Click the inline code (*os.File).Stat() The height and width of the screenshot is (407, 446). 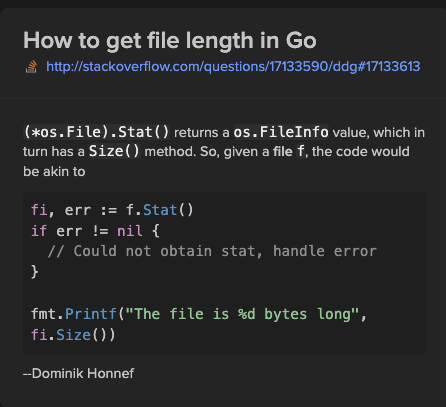(x=97, y=132)
